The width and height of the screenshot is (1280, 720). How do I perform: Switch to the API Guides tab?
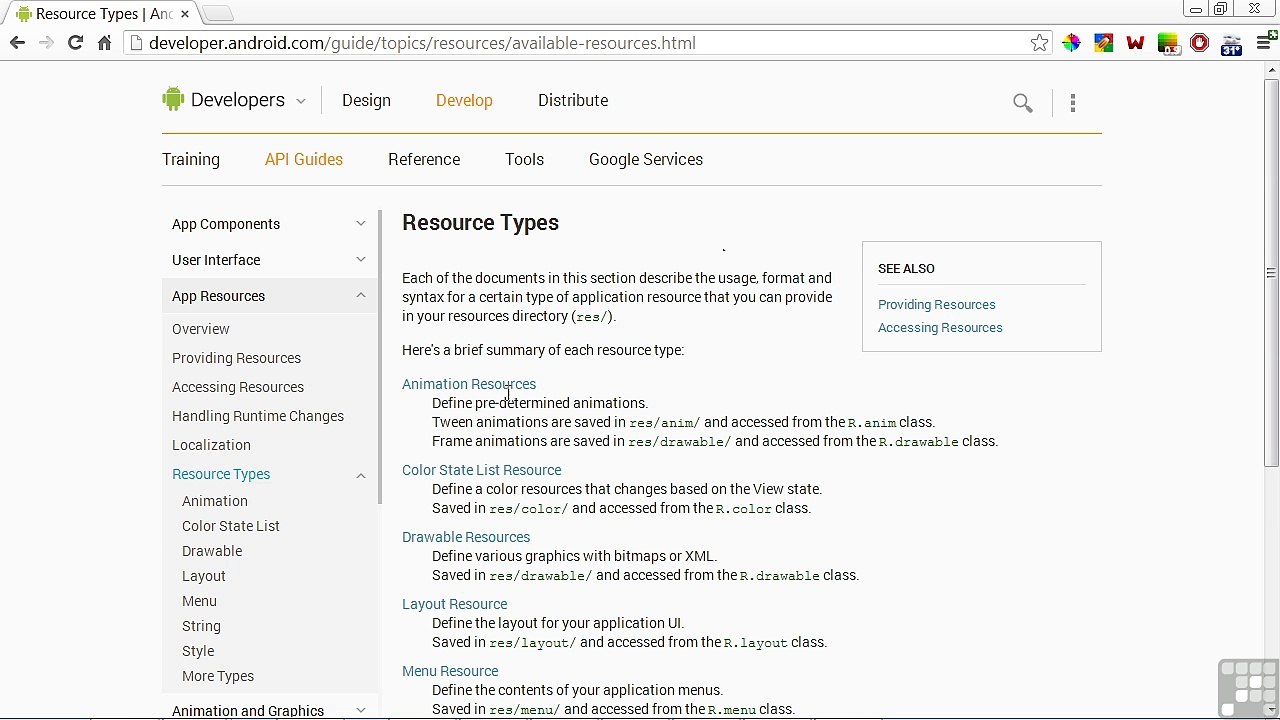pyautogui.click(x=304, y=159)
